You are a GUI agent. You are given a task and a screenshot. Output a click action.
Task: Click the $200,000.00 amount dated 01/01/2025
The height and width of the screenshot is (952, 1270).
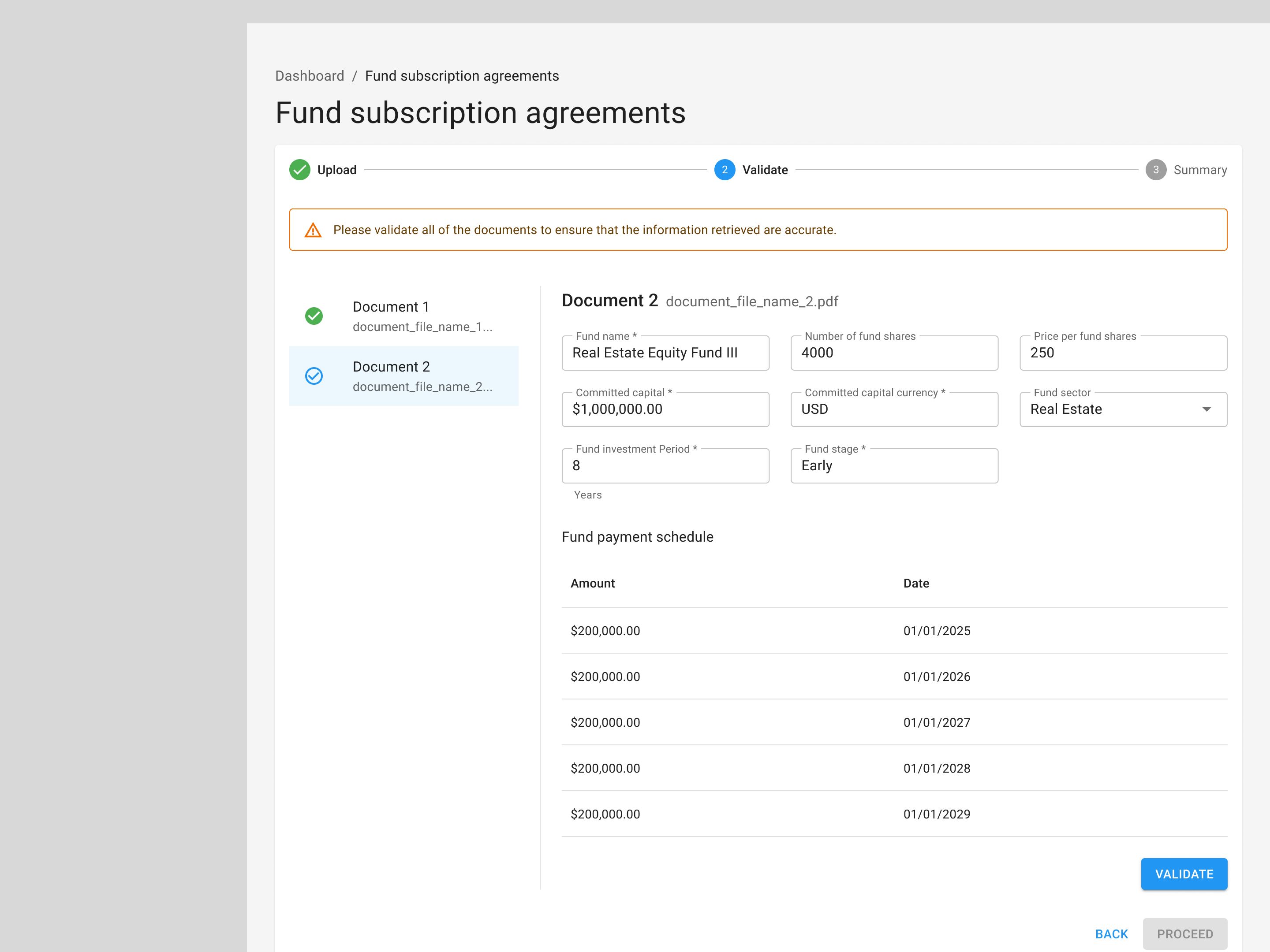click(605, 631)
